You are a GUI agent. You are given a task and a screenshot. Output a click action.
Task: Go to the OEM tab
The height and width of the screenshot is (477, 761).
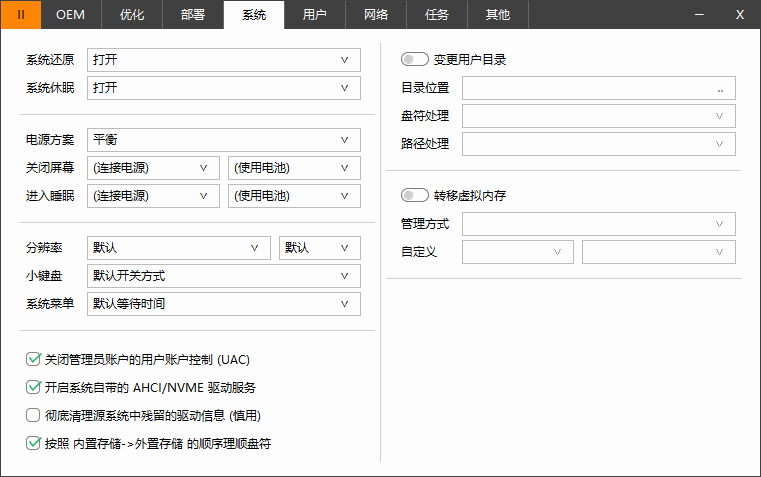coord(71,14)
